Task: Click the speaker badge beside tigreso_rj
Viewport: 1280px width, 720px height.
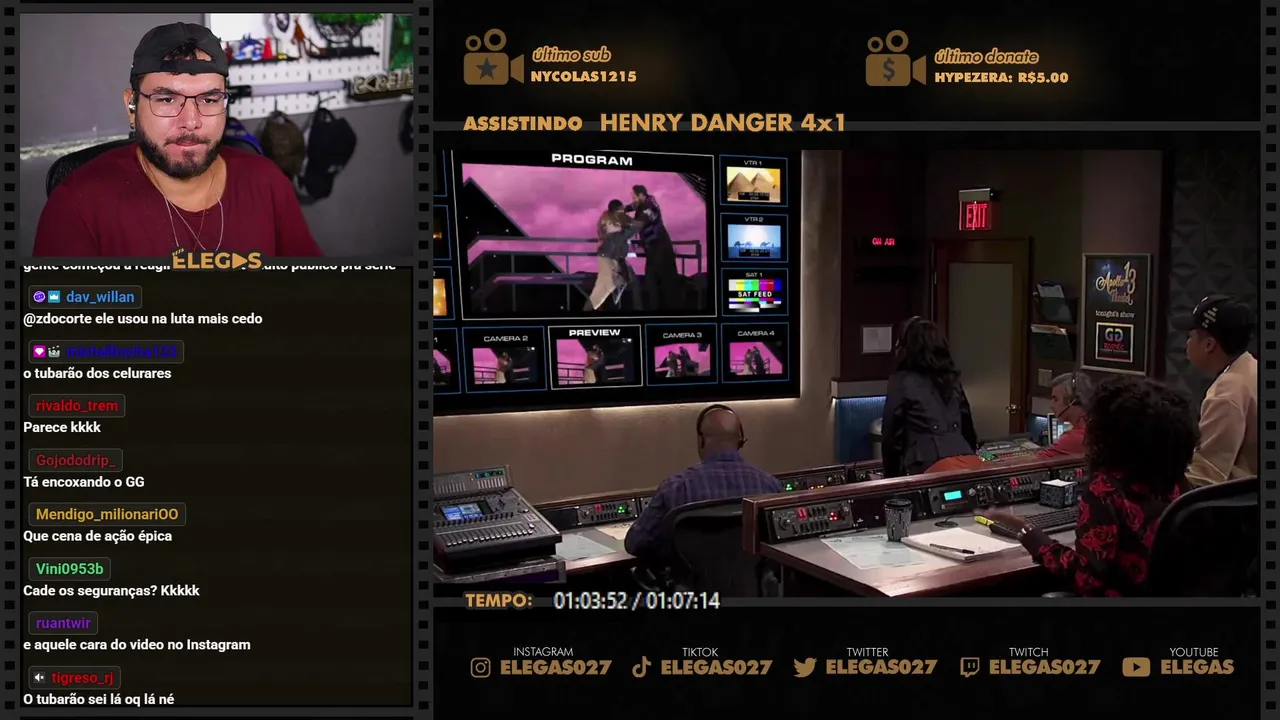Action: click(39, 677)
